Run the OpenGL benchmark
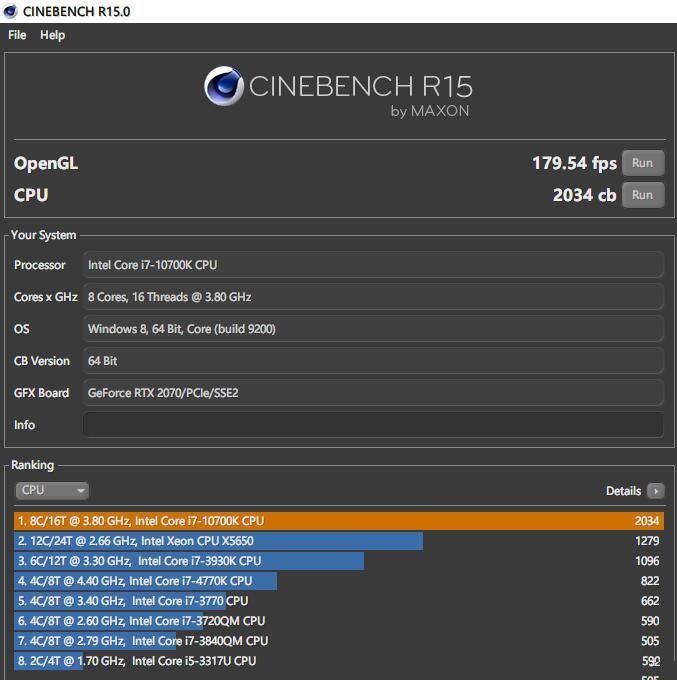The image size is (677, 680). coord(643,163)
